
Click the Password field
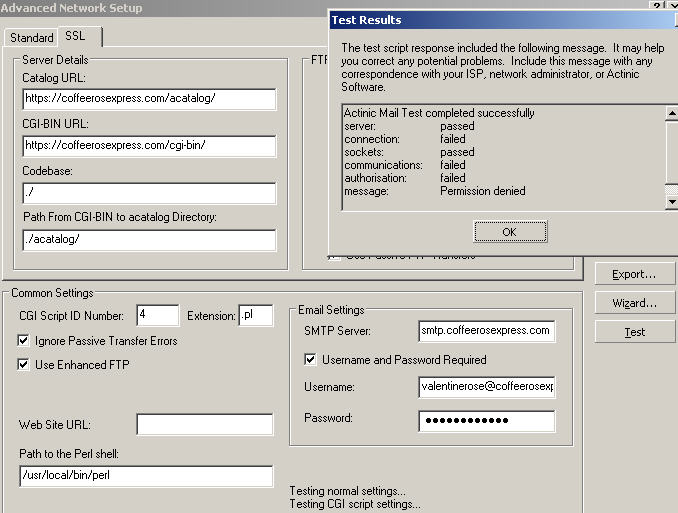(x=486, y=420)
